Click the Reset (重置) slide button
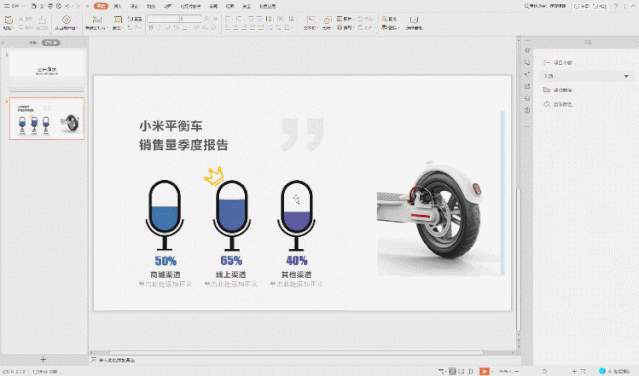The height and width of the screenshot is (376, 639). (x=135, y=19)
